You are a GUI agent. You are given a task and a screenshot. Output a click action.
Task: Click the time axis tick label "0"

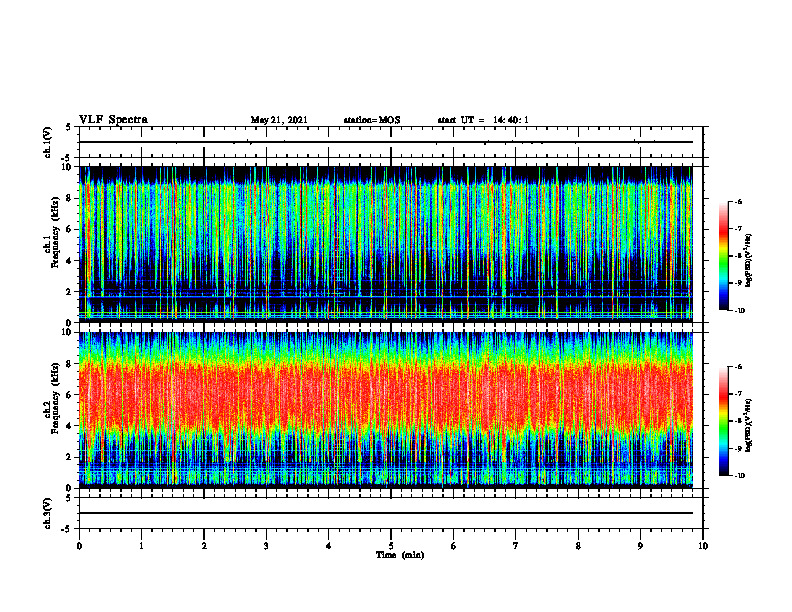point(79,546)
